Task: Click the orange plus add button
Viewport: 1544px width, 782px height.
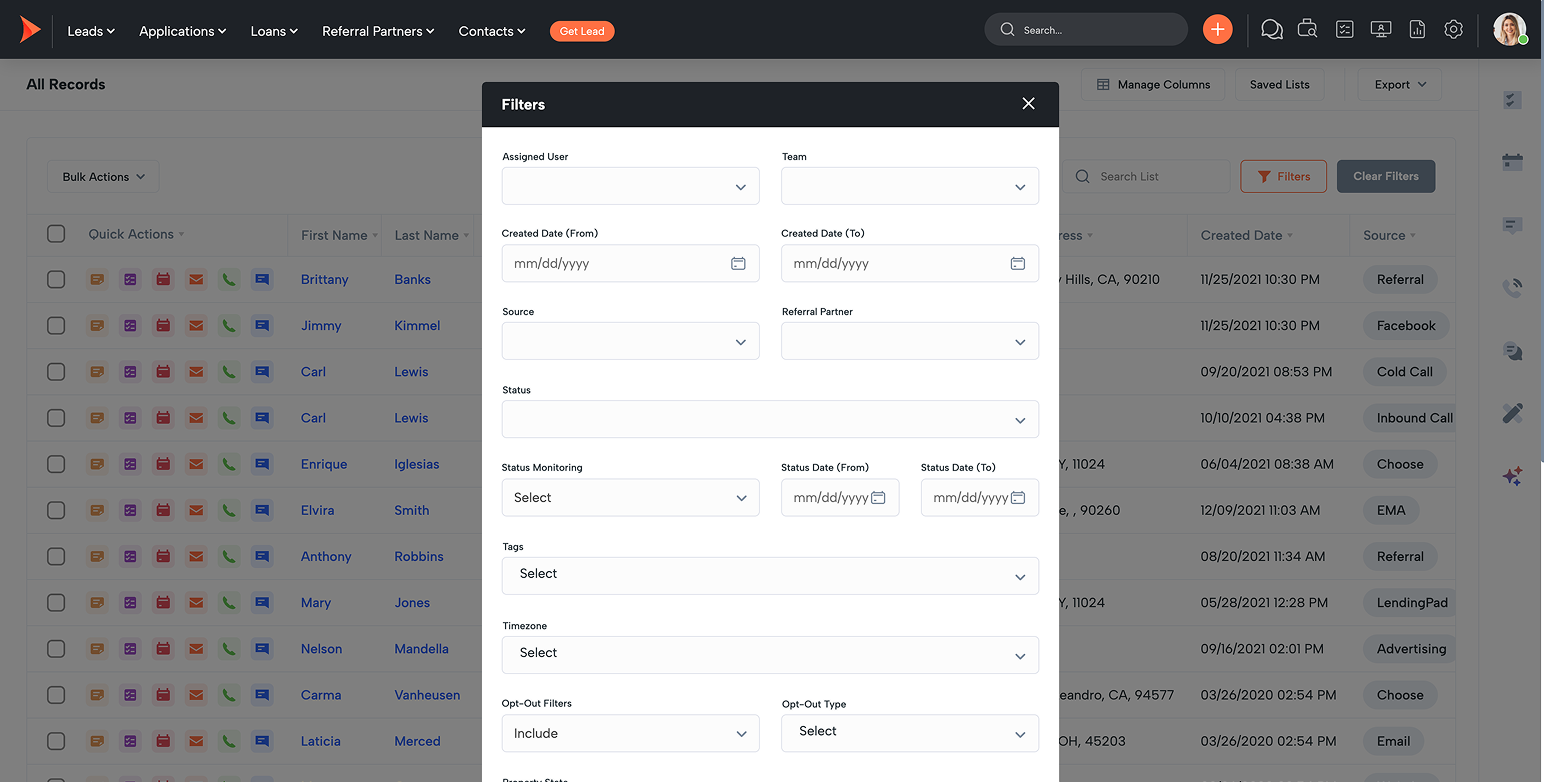Action: click(x=1217, y=30)
